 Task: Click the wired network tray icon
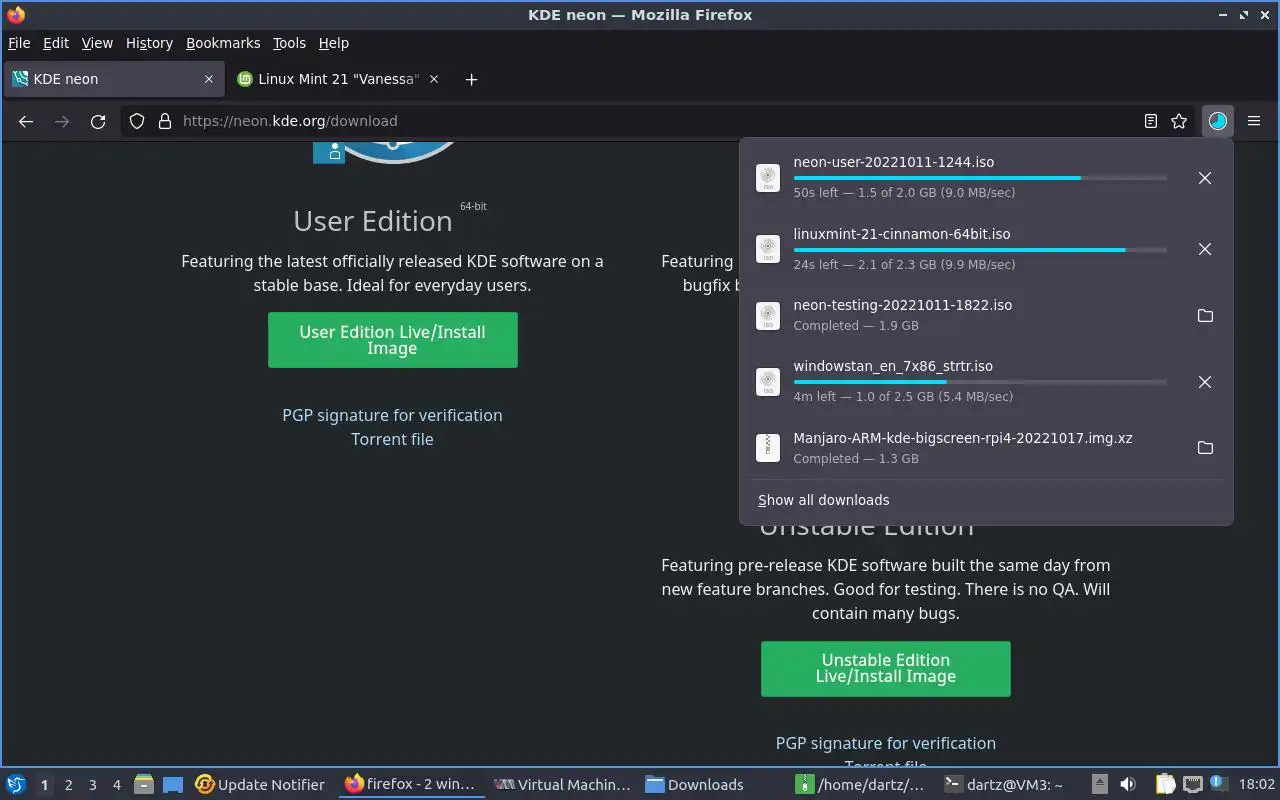(1193, 784)
